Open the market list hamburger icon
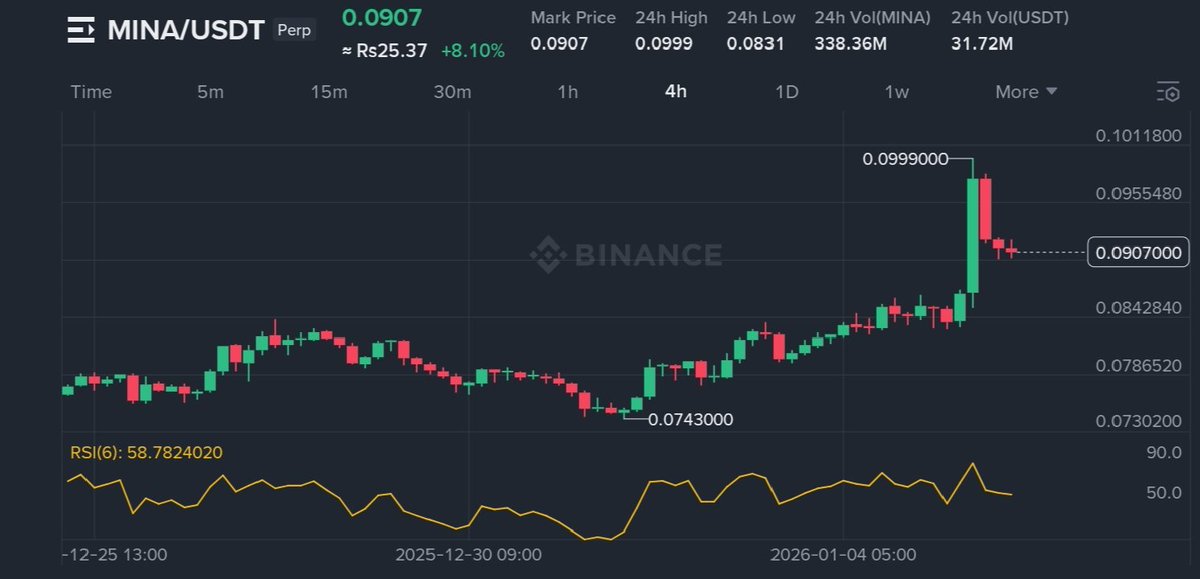This screenshot has width=1200, height=579. point(81,29)
